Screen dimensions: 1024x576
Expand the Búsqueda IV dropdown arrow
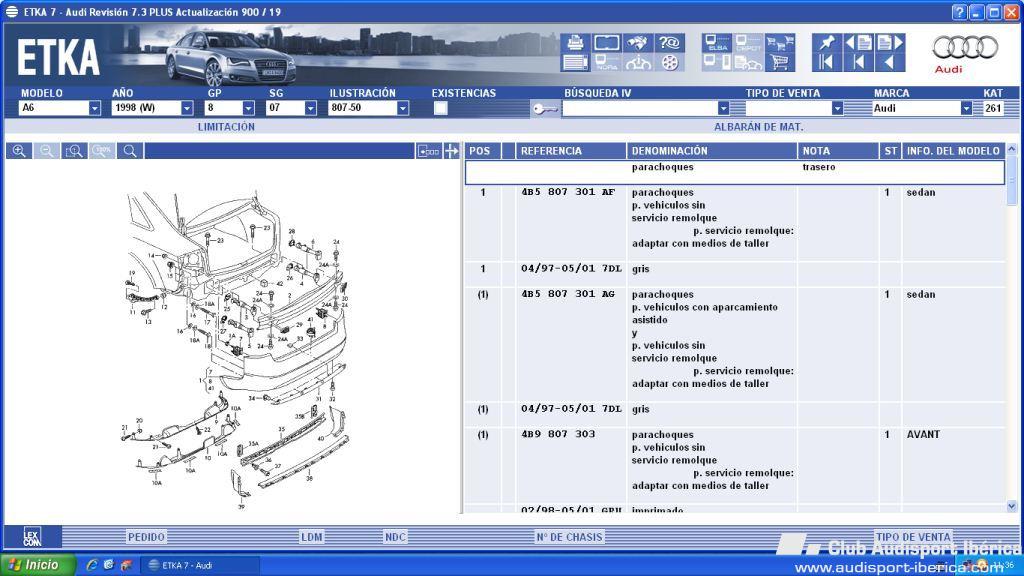tap(723, 108)
